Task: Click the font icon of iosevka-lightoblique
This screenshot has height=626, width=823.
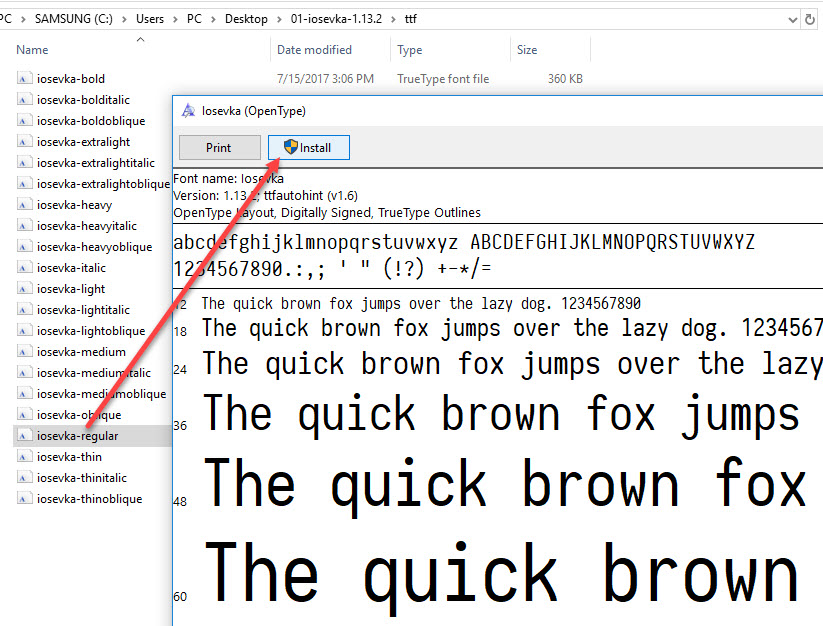Action: click(23, 331)
